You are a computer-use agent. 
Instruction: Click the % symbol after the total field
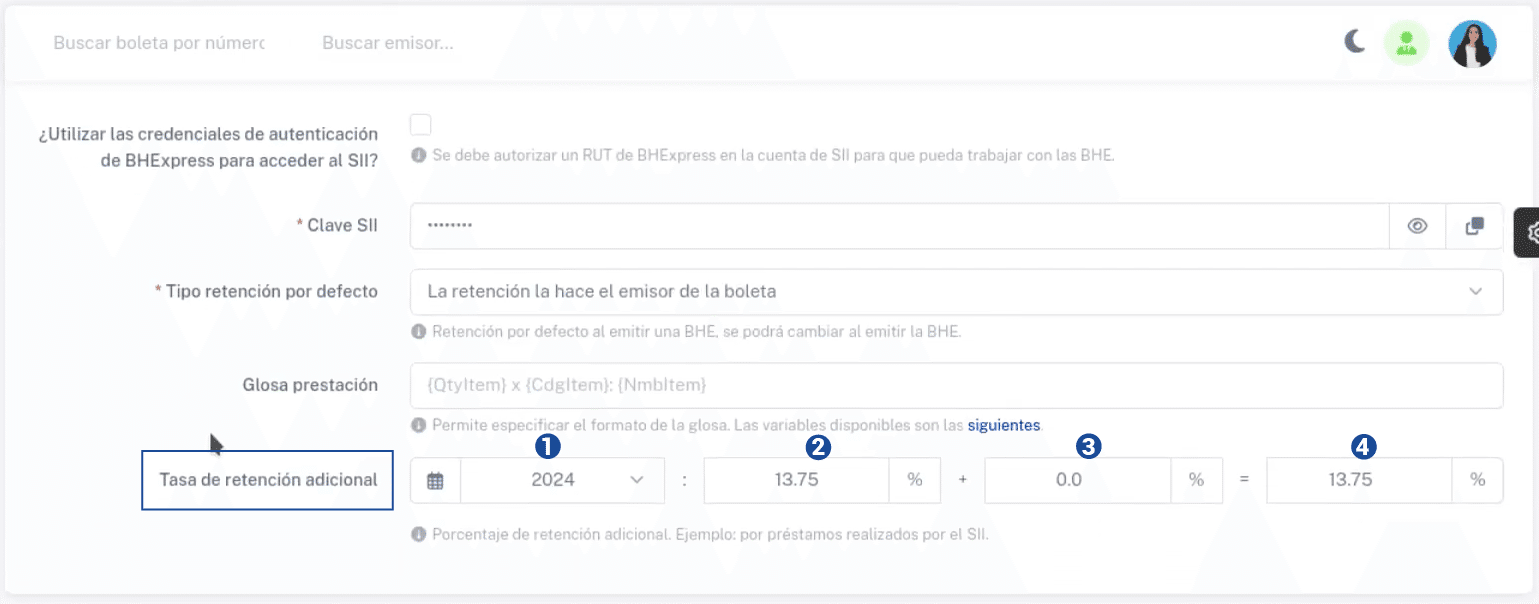point(1477,480)
